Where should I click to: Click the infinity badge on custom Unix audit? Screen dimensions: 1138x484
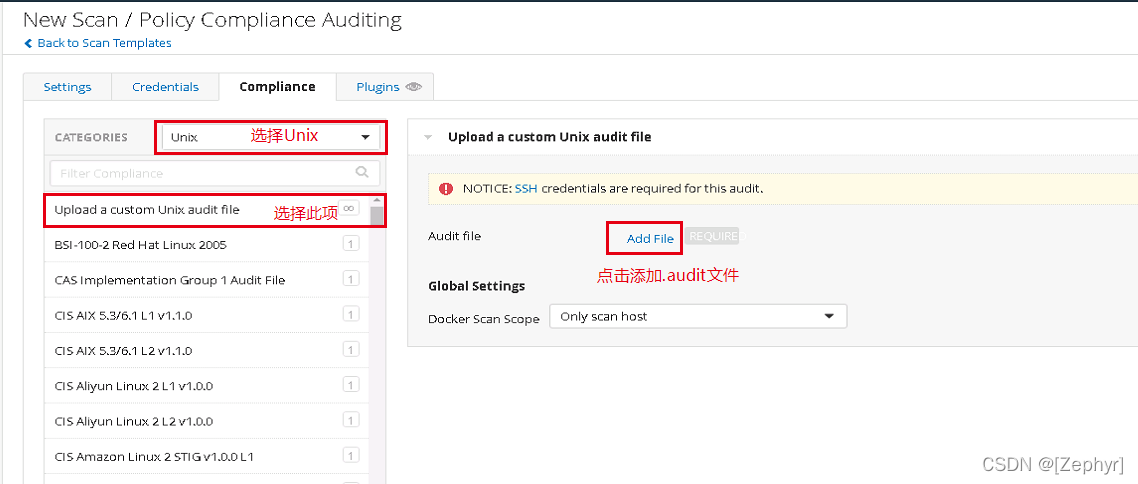[349, 208]
